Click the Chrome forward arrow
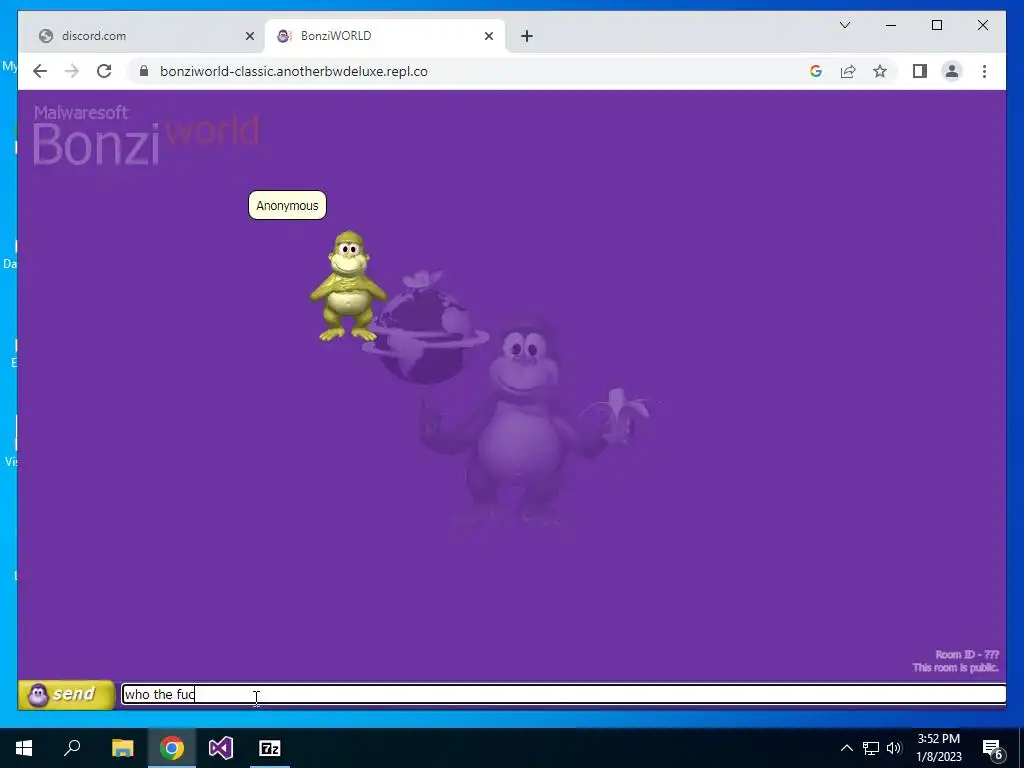The image size is (1024, 768). (x=72, y=71)
